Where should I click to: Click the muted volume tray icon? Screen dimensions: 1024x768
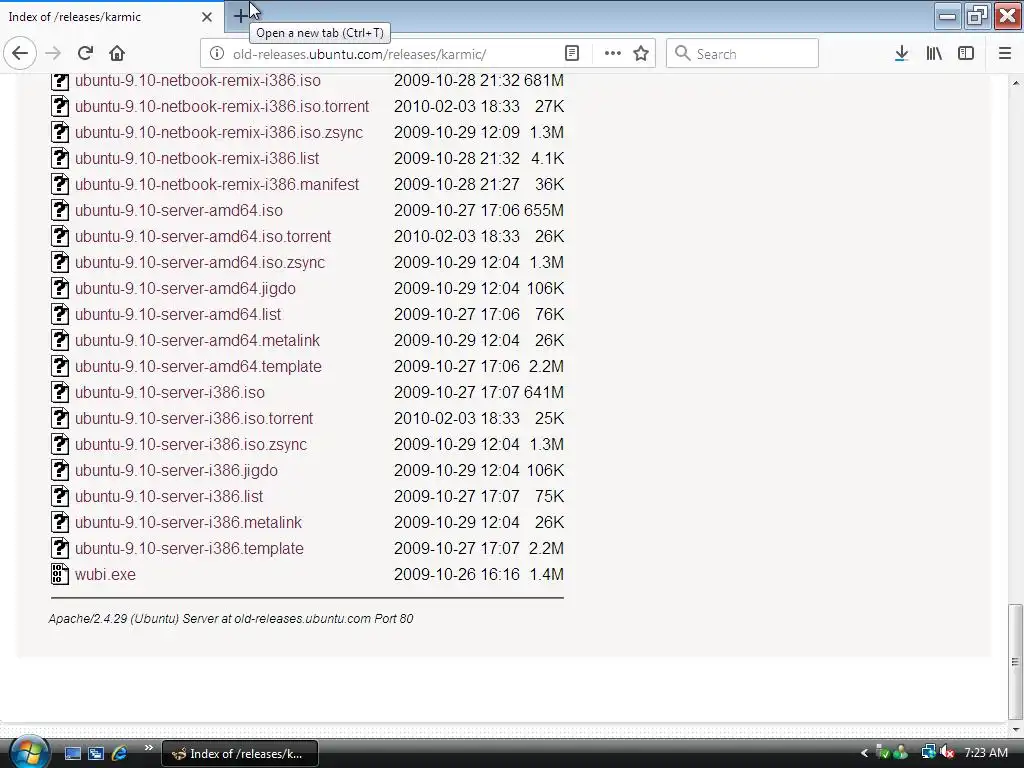click(x=948, y=753)
